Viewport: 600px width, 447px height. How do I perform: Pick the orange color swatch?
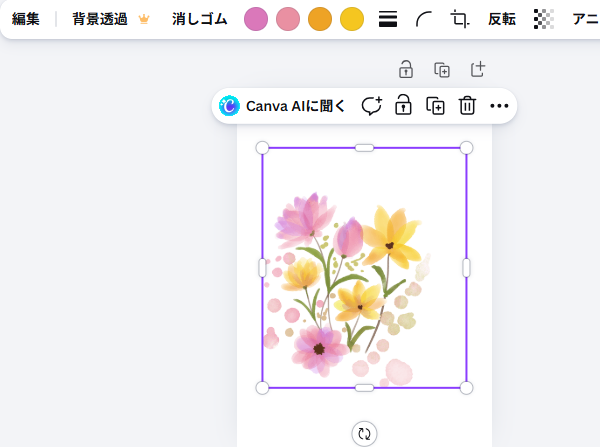320,19
